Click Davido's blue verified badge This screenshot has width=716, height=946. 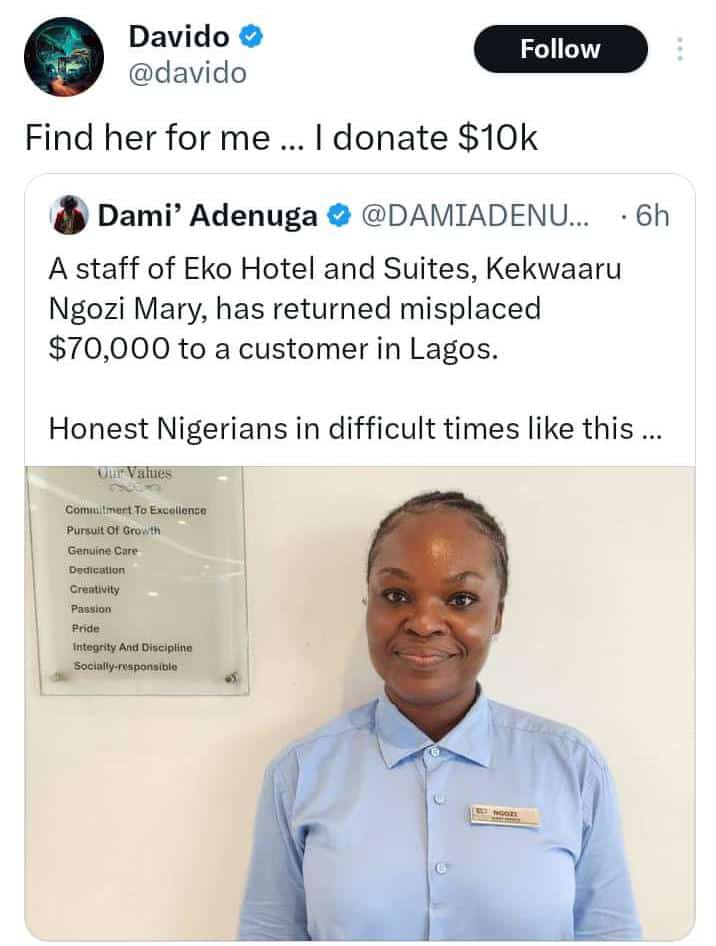[x=251, y=38]
